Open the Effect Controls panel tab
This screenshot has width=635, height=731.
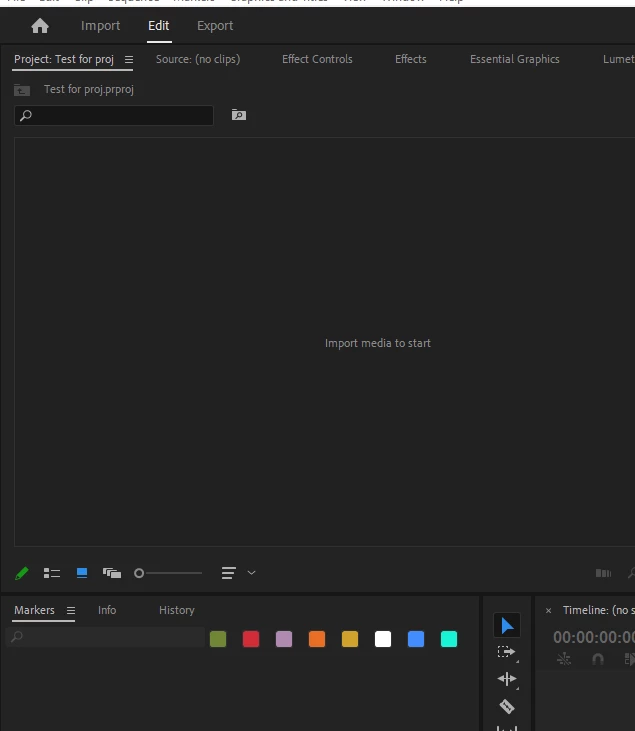click(317, 59)
